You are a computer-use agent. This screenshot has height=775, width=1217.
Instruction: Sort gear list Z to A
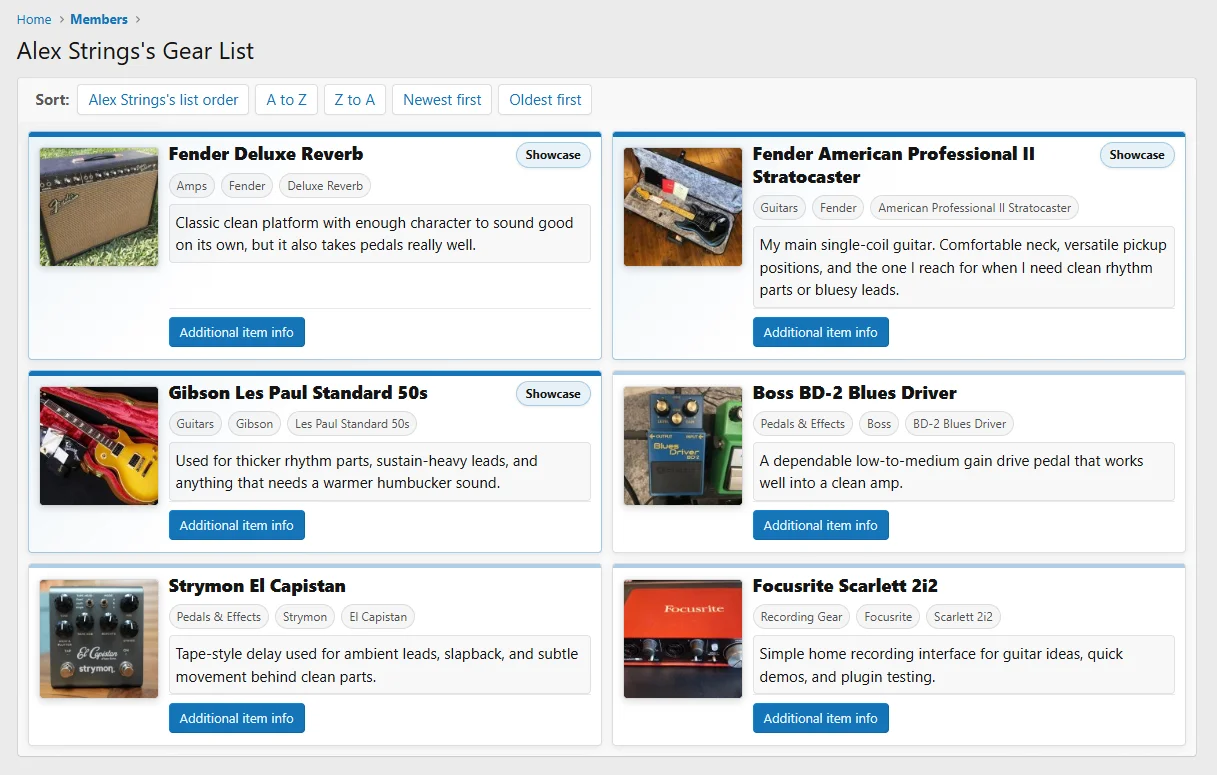354,100
